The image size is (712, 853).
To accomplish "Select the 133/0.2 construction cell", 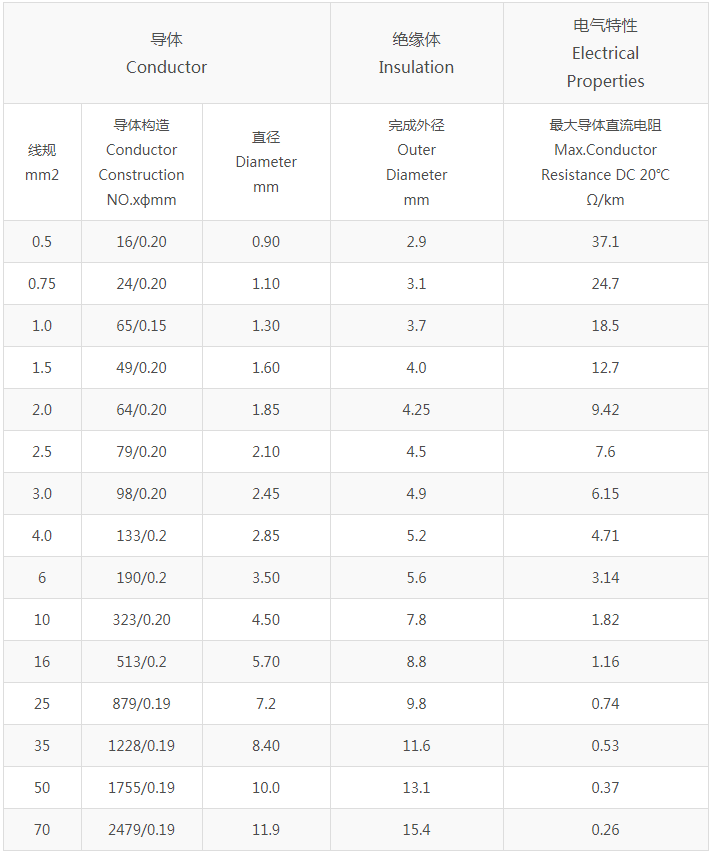I will tap(141, 536).
